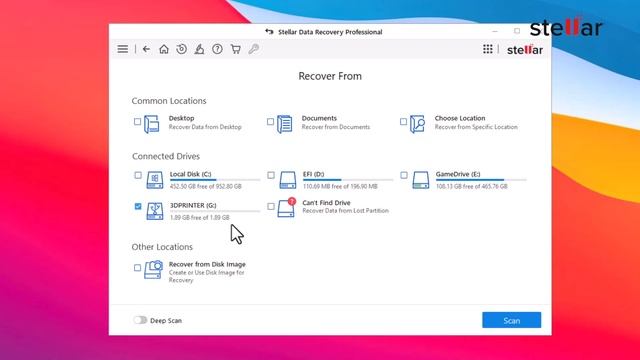Click the EFI (D:) drive icon
Screen dimensions: 640x360
click(x=287, y=180)
